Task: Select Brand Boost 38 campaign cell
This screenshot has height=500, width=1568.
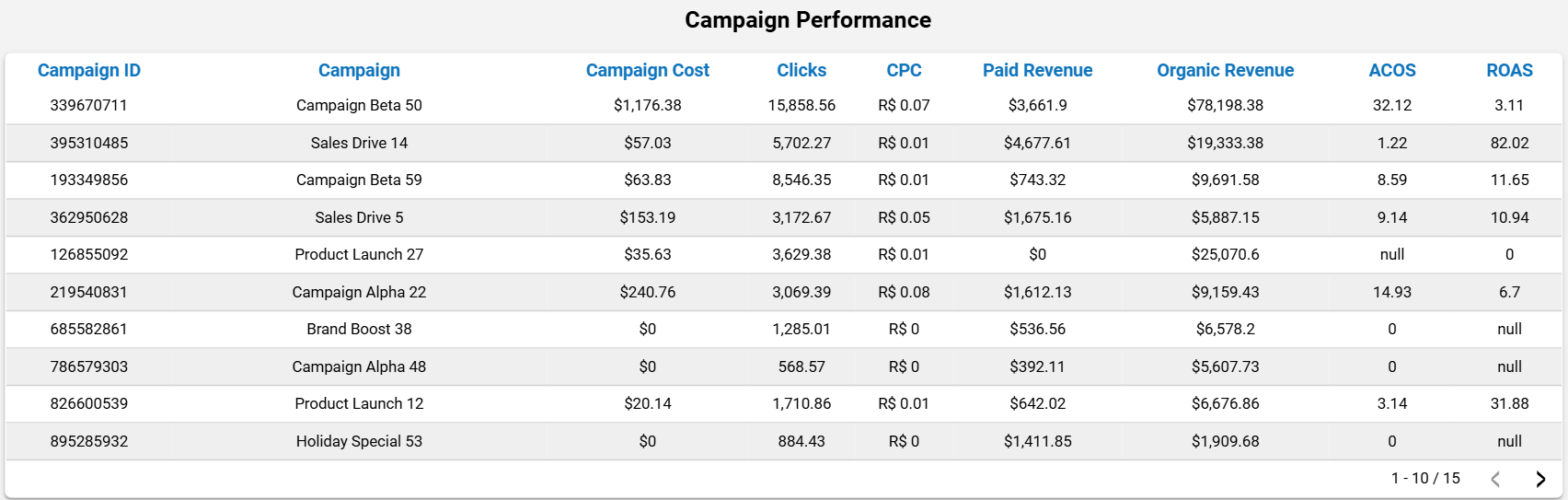Action: point(359,329)
